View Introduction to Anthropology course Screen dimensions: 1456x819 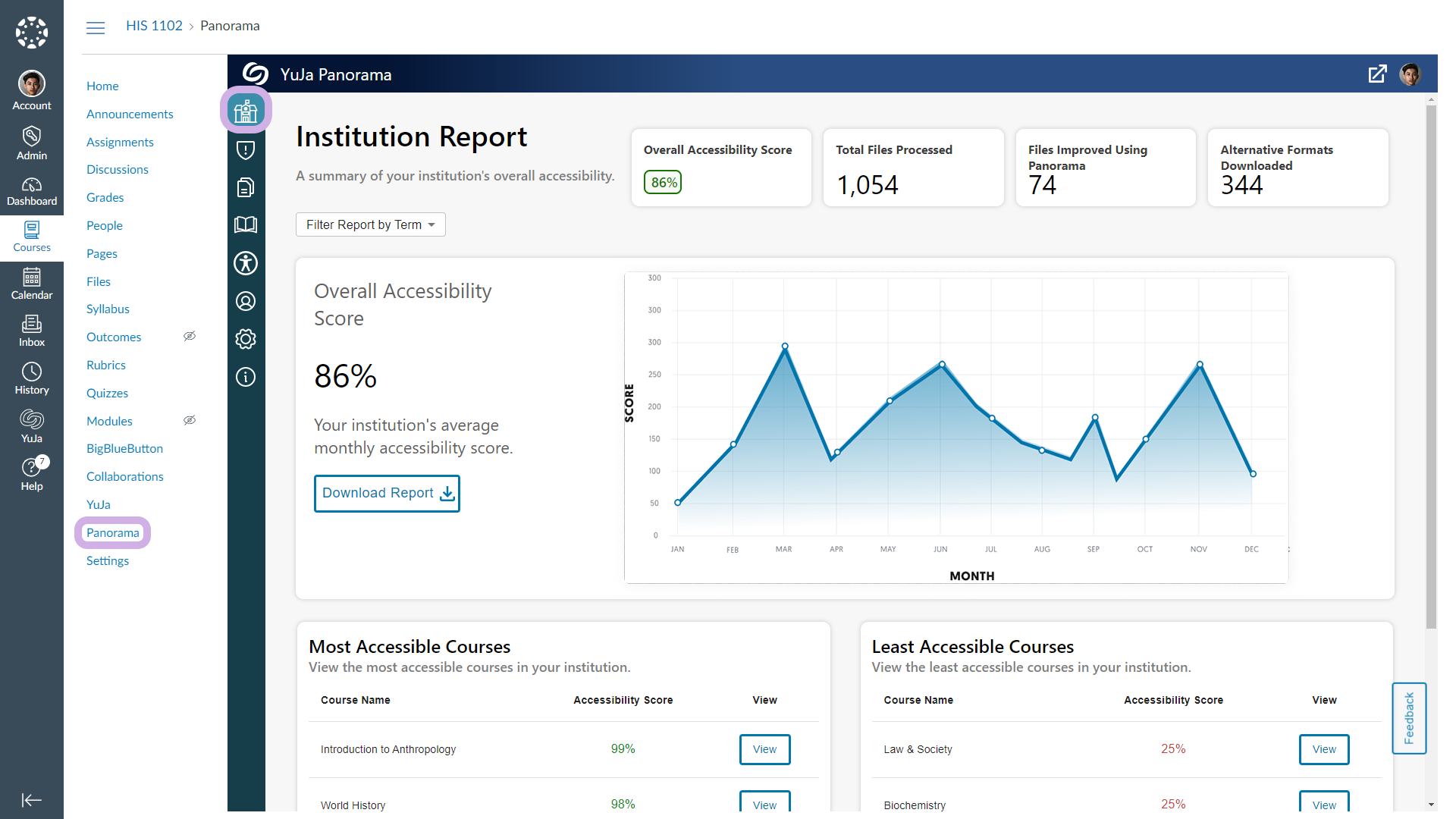(764, 749)
